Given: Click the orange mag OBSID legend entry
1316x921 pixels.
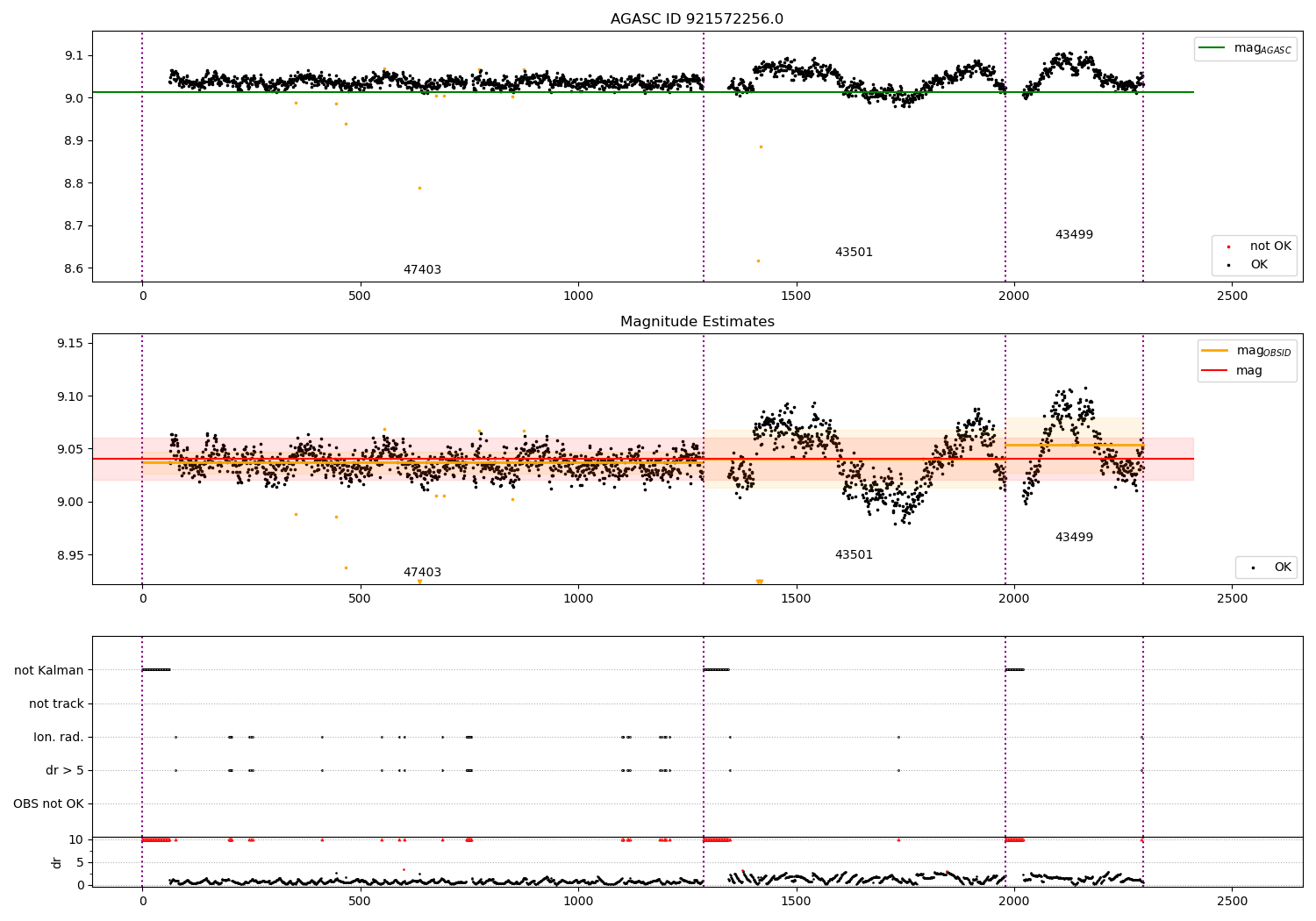Looking at the screenshot, I should [1247, 351].
